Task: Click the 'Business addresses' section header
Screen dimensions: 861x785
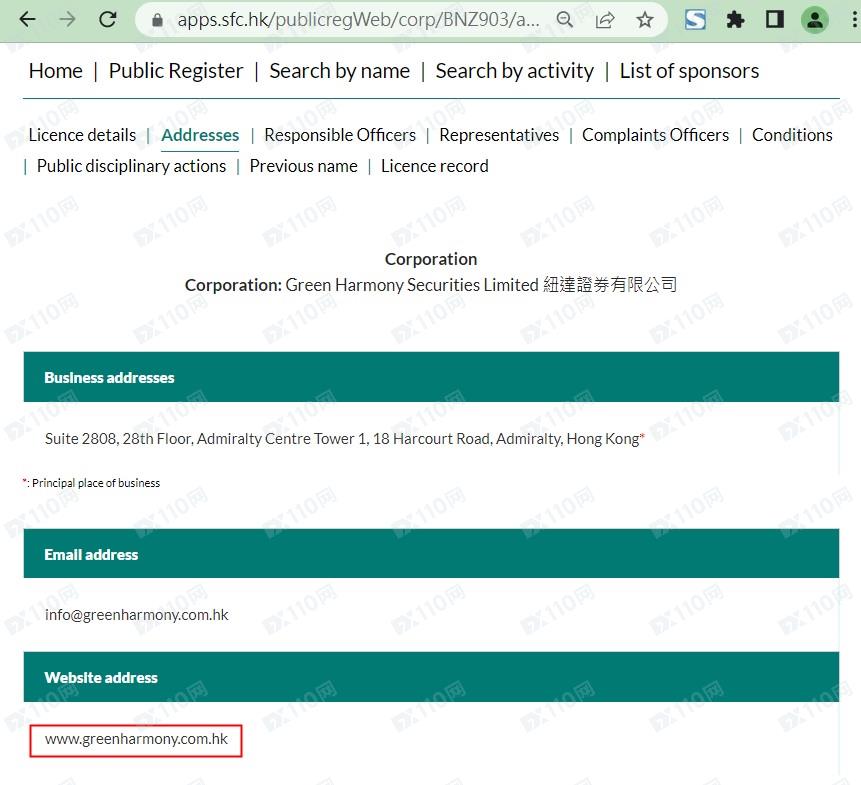Action: (431, 377)
